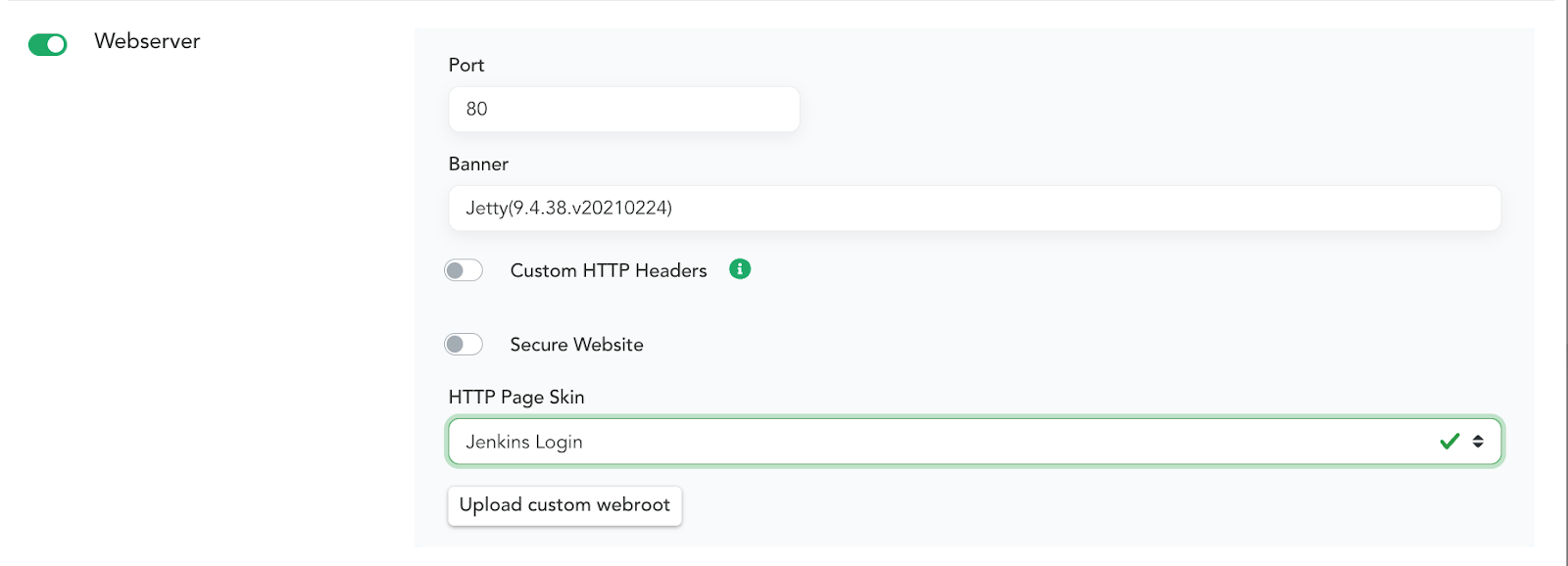Click the Secure Website label text
Viewport: 1568px width, 566px height.
(x=576, y=345)
